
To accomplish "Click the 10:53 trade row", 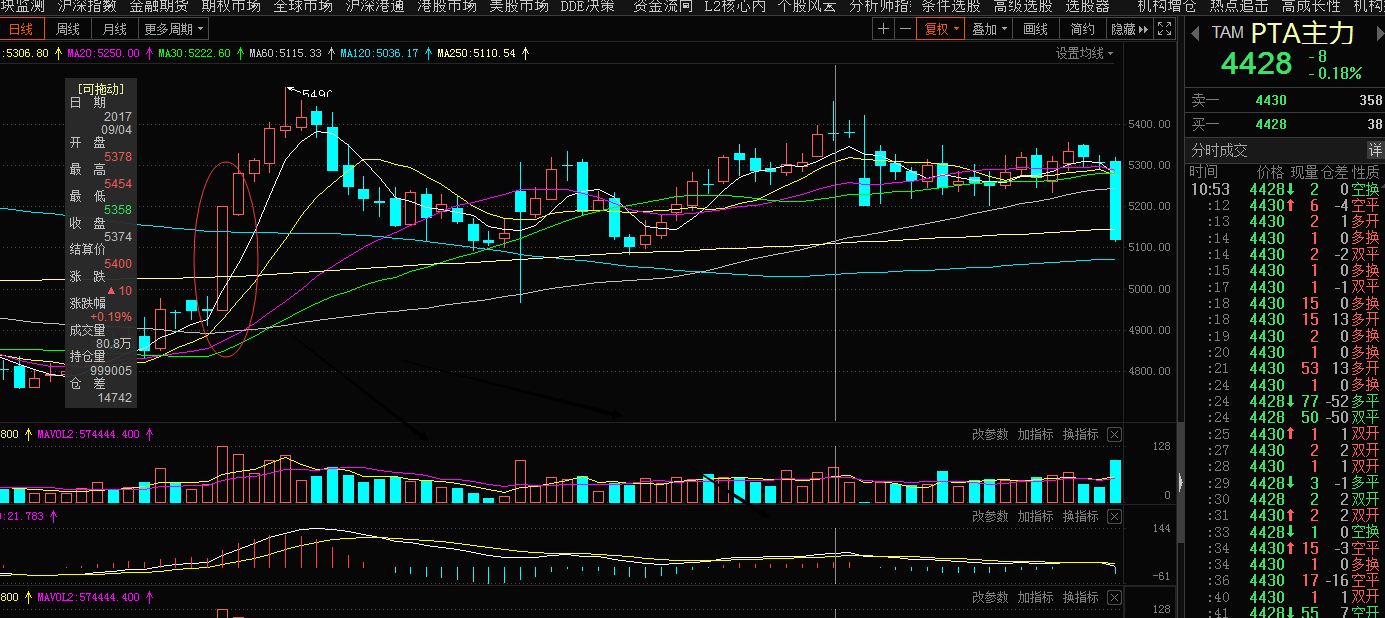I will click(1285, 189).
